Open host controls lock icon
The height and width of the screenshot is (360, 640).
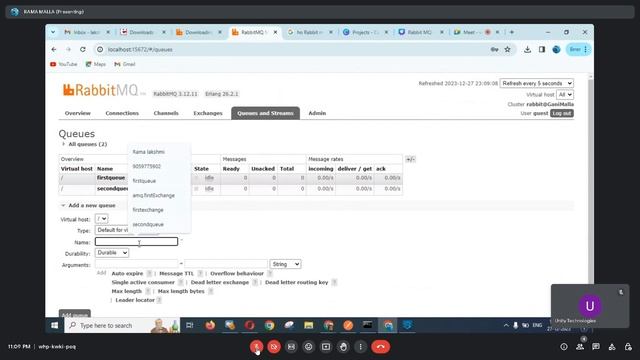pos(628,347)
